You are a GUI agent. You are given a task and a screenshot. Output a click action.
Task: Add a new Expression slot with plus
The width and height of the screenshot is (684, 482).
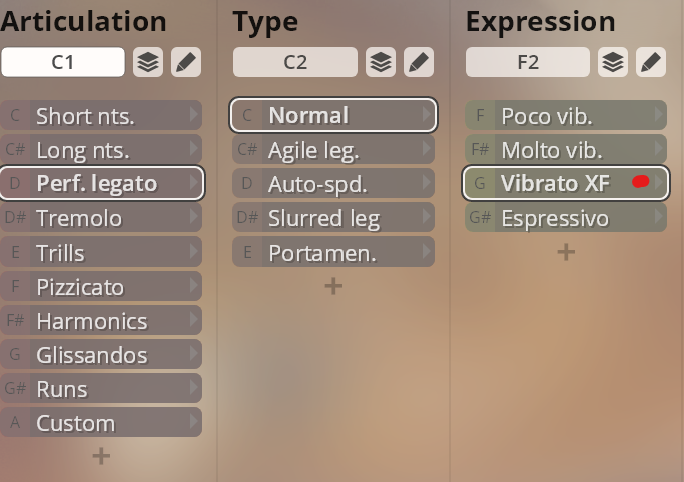(566, 252)
